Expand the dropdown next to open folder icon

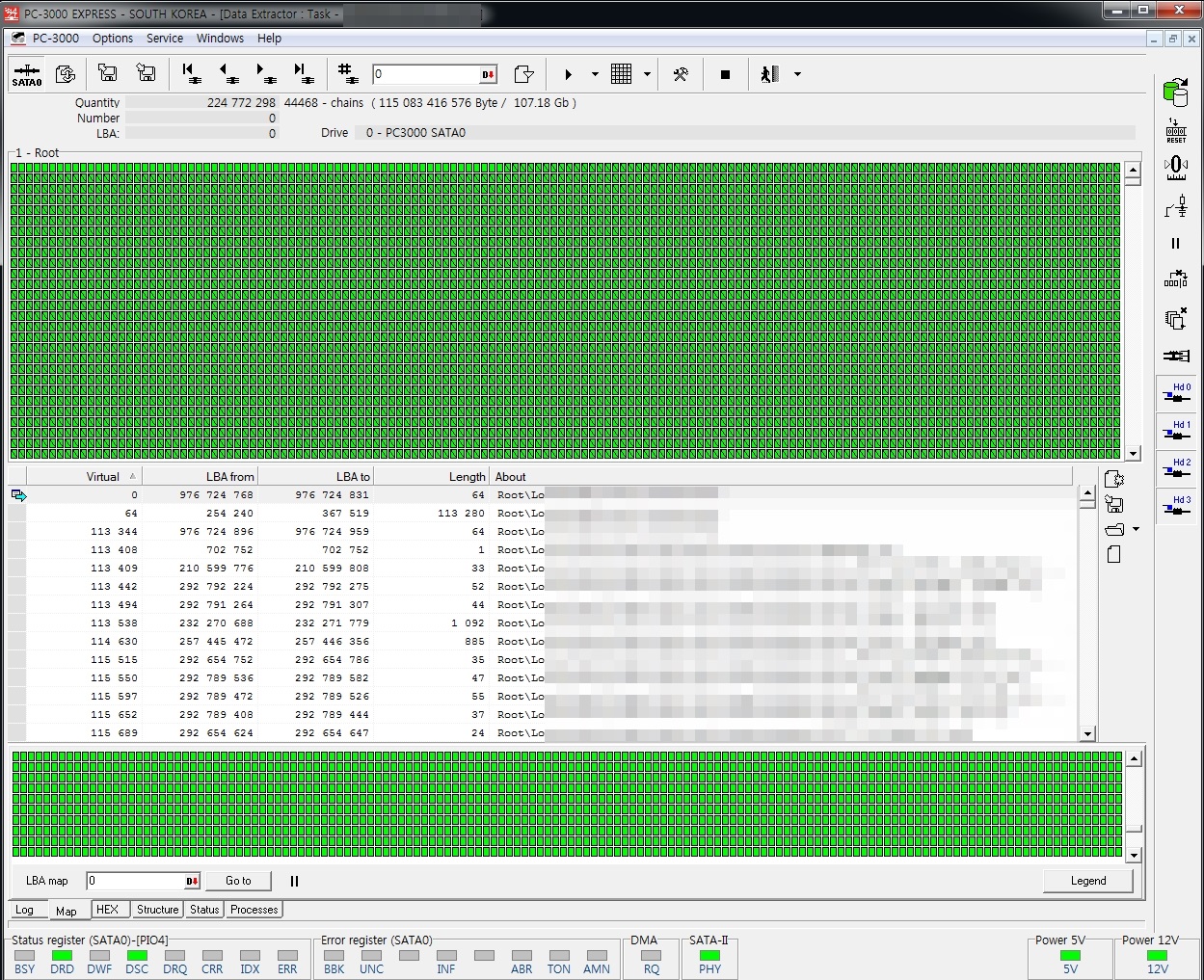coord(1136,529)
